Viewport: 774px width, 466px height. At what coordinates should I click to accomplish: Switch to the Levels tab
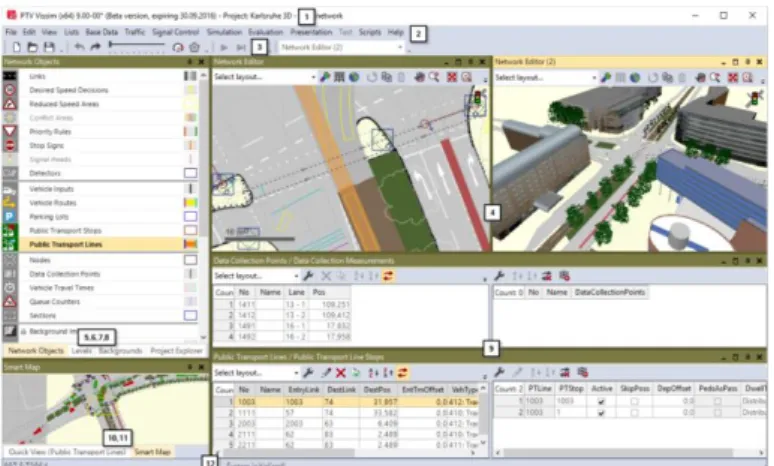click(x=81, y=350)
